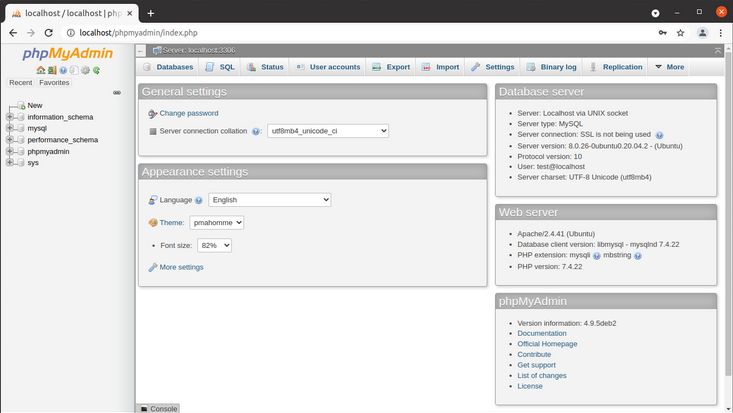Click the Log out (exit door) icon
733x413 pixels.
(x=52, y=70)
